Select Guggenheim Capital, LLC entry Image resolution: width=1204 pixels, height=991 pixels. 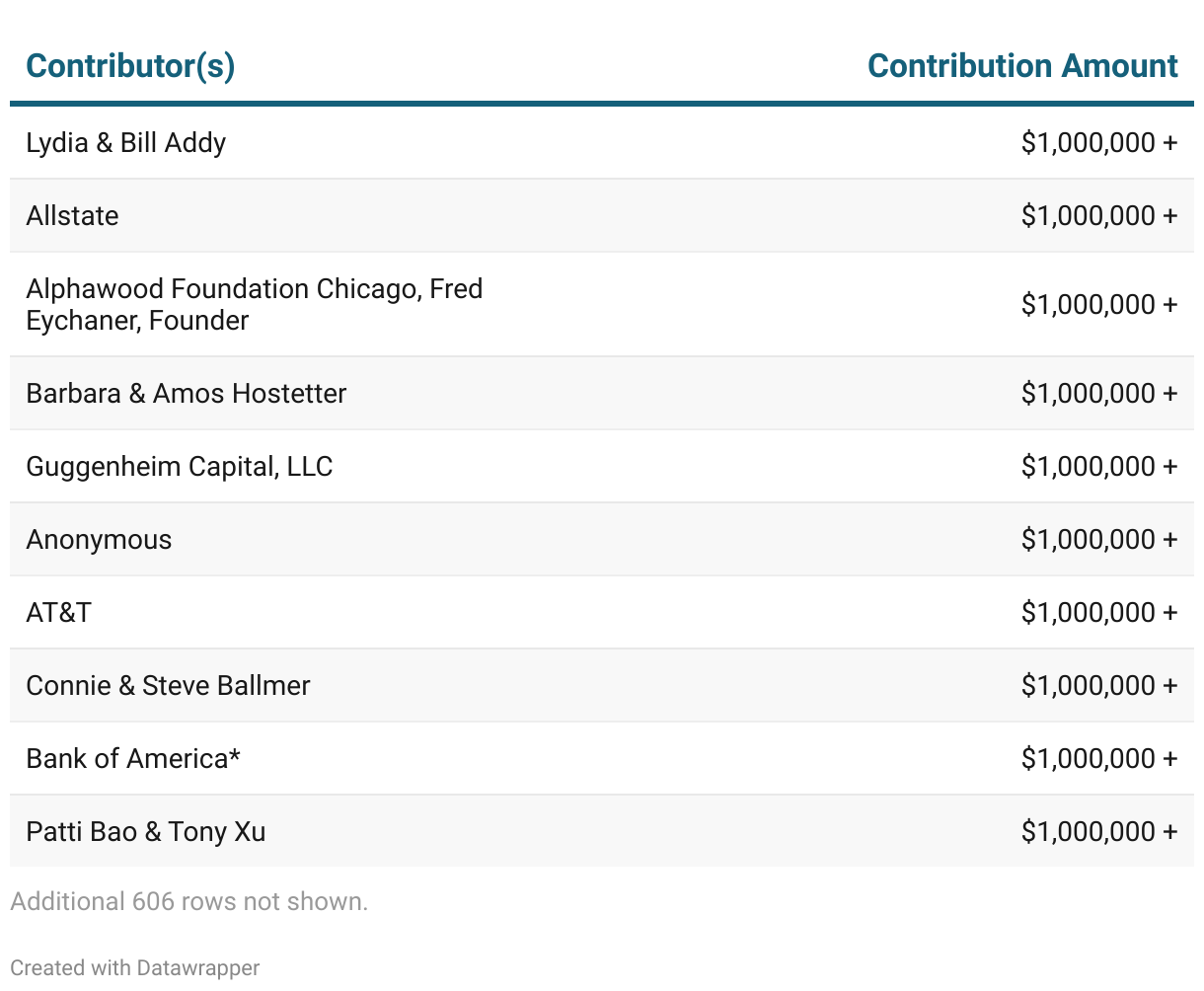pos(180,467)
